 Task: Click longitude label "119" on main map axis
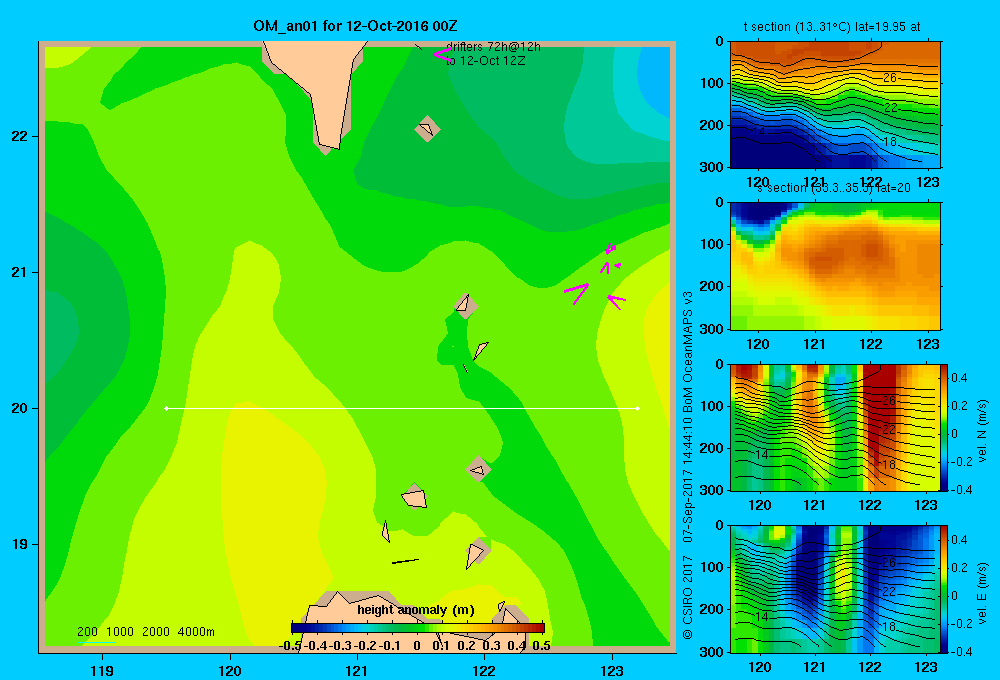102,670
